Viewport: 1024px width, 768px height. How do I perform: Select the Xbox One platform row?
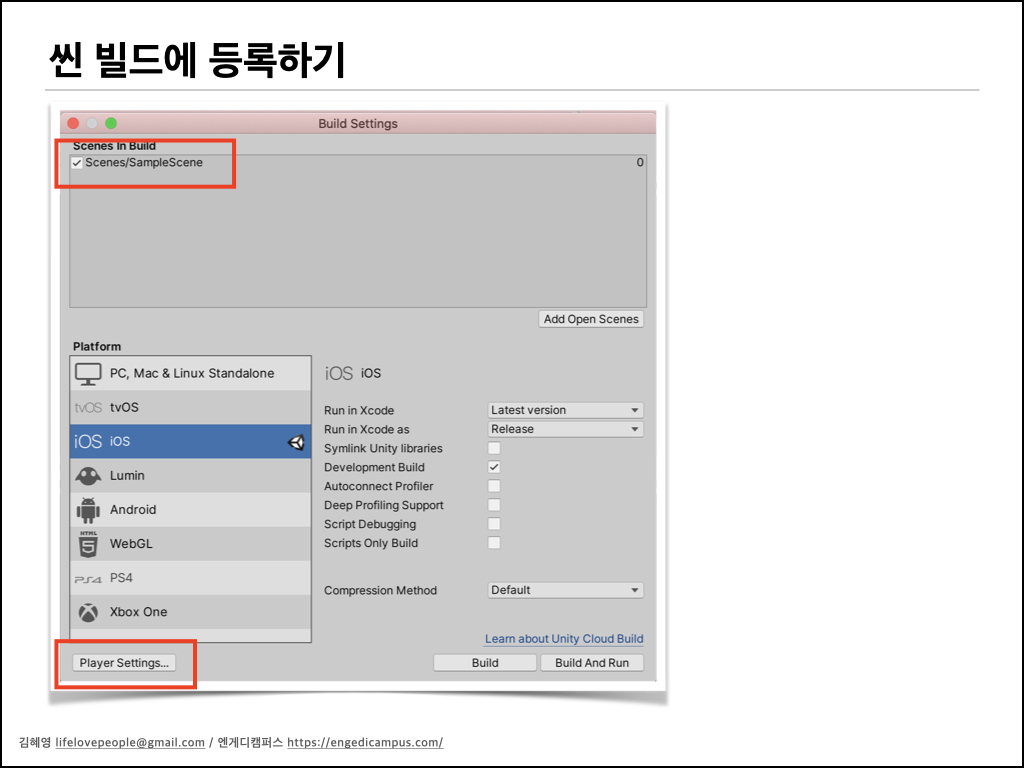tap(191, 612)
